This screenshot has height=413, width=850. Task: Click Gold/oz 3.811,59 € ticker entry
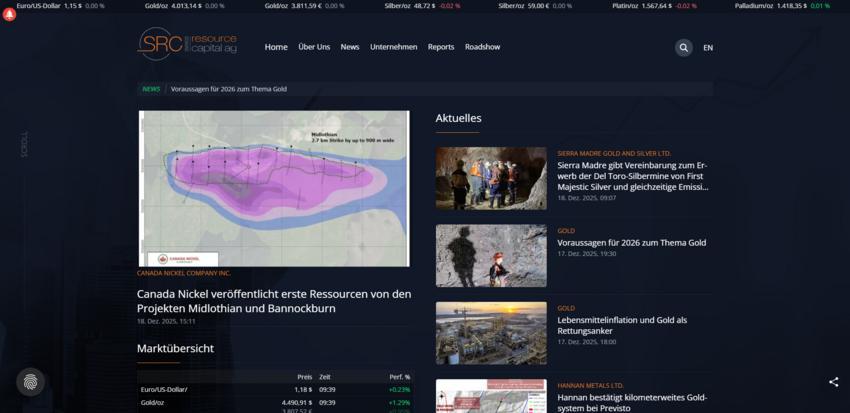304,5
